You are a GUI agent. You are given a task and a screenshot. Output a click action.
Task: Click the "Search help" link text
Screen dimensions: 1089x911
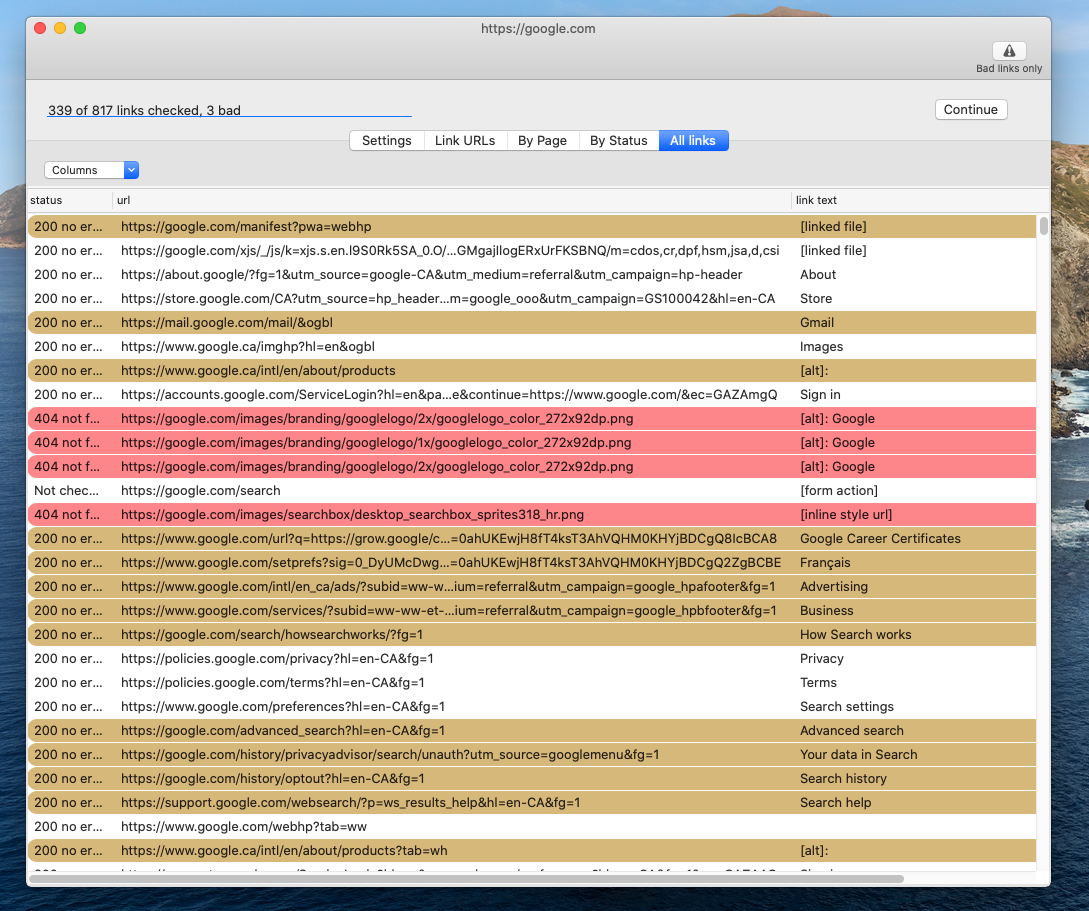[x=836, y=803]
